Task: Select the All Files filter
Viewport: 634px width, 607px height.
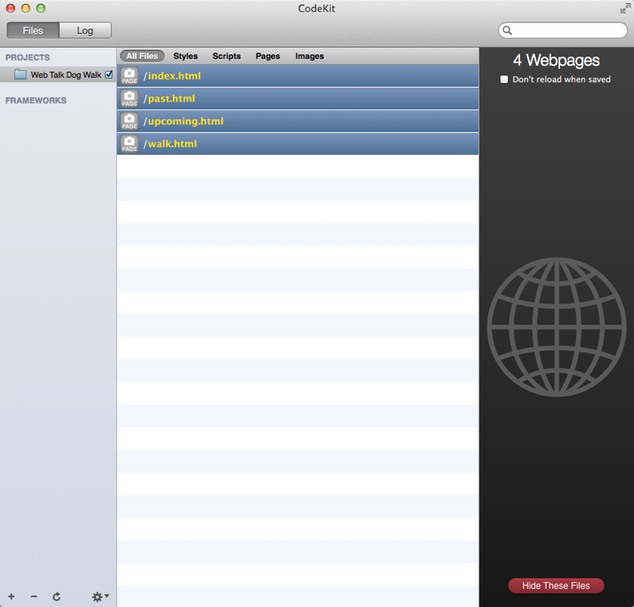Action: (x=142, y=56)
